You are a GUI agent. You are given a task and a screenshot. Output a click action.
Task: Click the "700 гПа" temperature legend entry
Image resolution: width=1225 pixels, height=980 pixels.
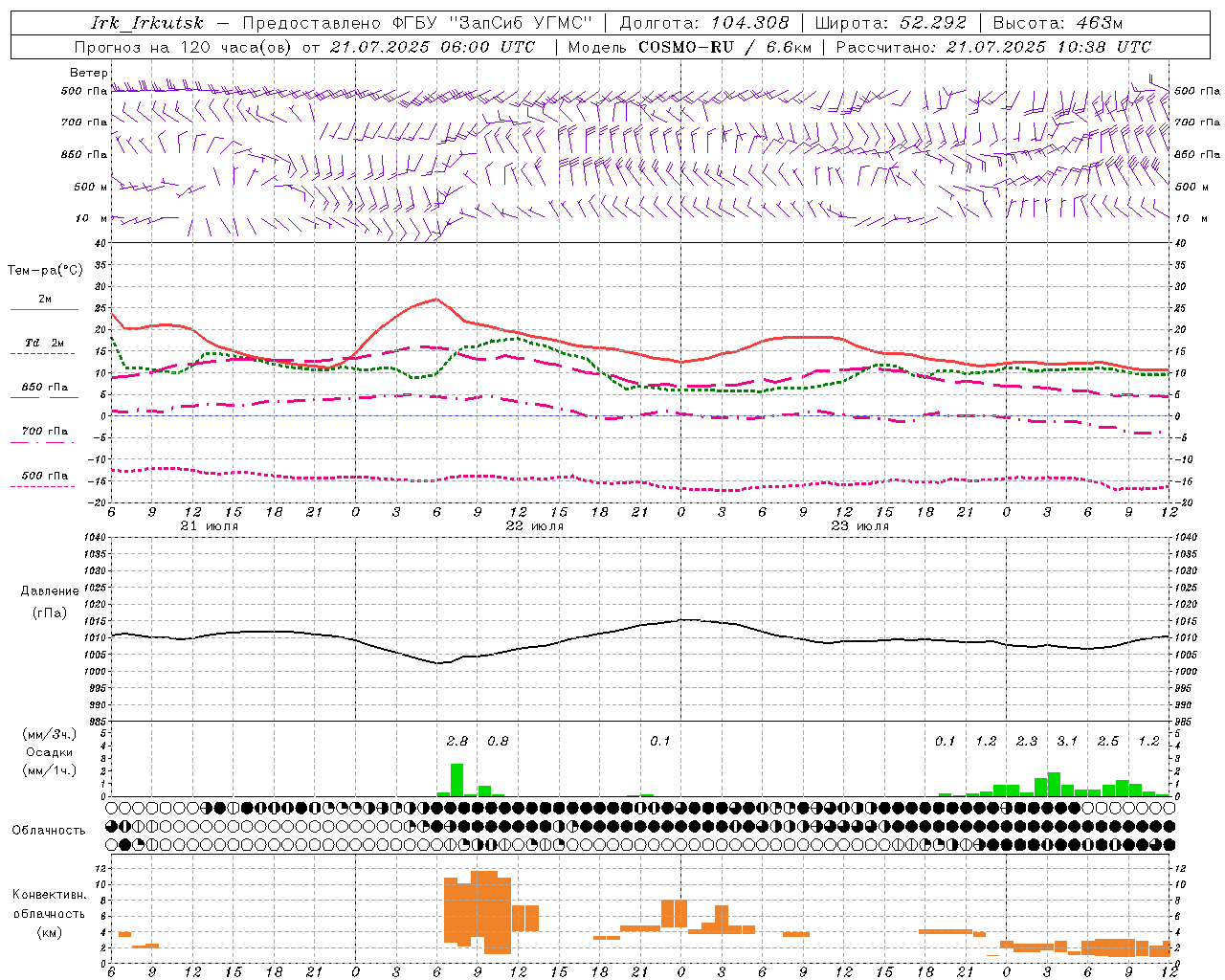click(44, 432)
